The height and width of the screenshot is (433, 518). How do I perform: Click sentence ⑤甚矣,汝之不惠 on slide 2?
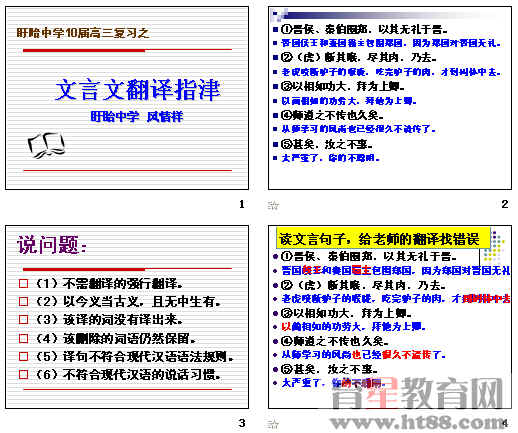(x=327, y=144)
